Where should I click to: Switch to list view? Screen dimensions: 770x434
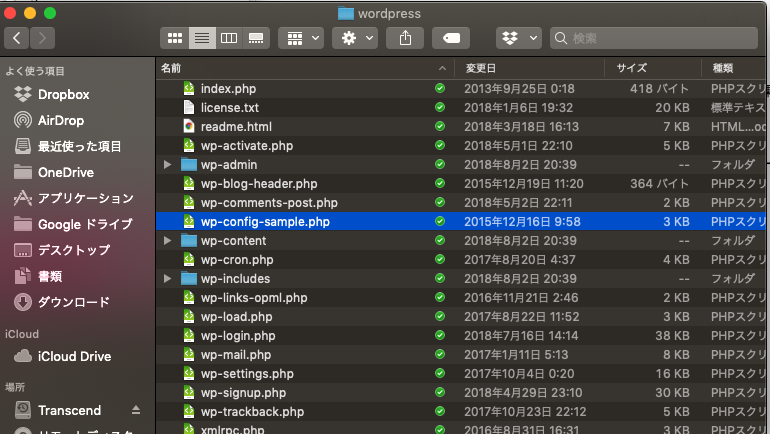(202, 38)
